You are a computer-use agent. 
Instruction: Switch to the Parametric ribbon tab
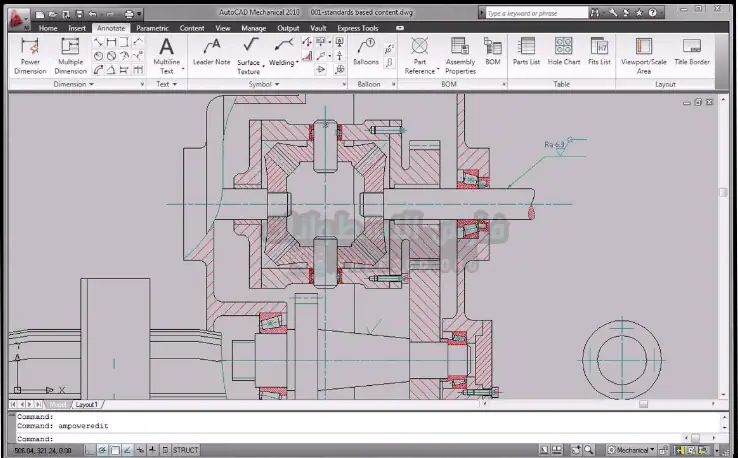coord(152,28)
